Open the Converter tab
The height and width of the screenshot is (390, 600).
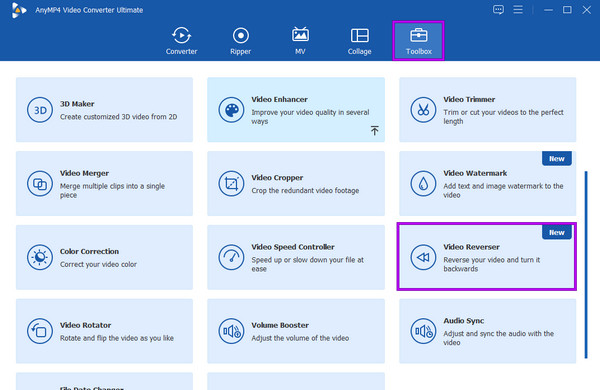point(181,41)
